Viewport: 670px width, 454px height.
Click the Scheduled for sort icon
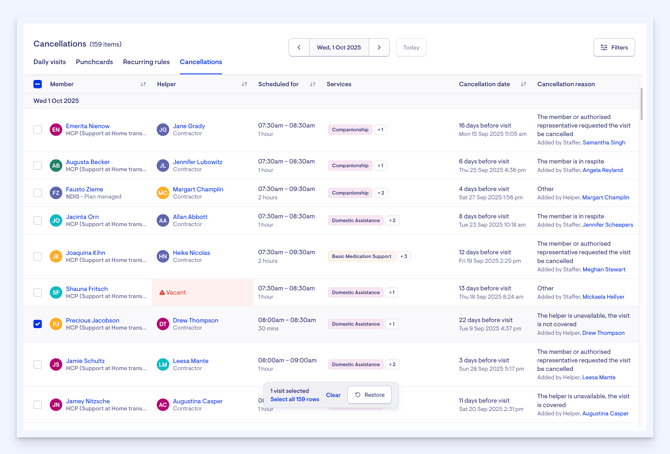[x=313, y=84]
